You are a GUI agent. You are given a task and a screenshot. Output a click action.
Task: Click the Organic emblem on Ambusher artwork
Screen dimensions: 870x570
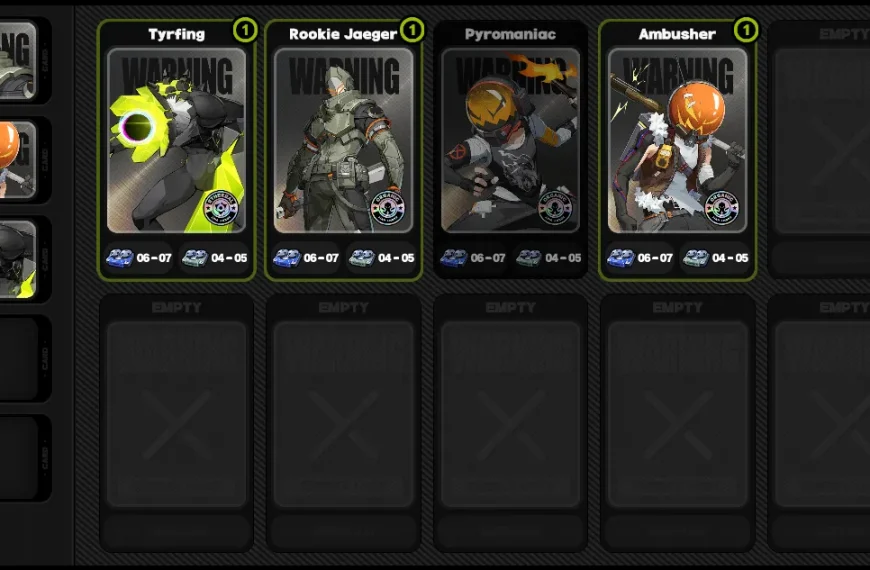722,208
